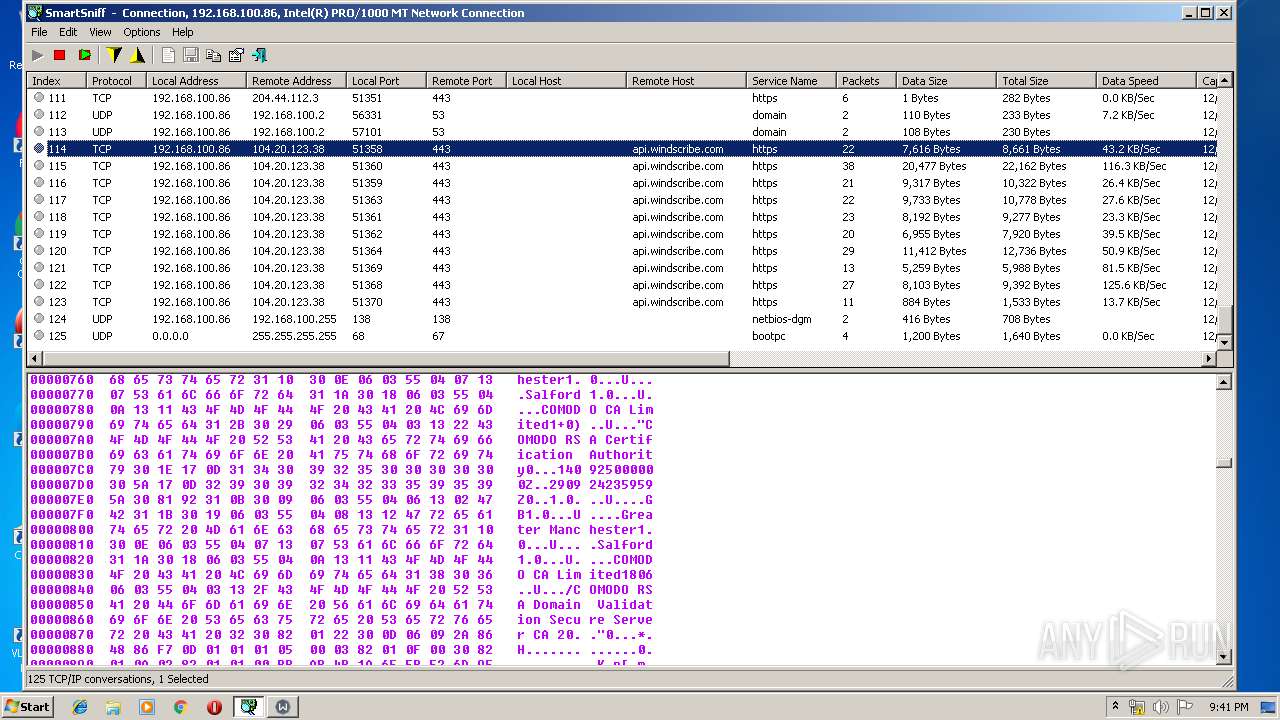Open display filter icon
This screenshot has width=1280, height=720.
tap(138, 55)
